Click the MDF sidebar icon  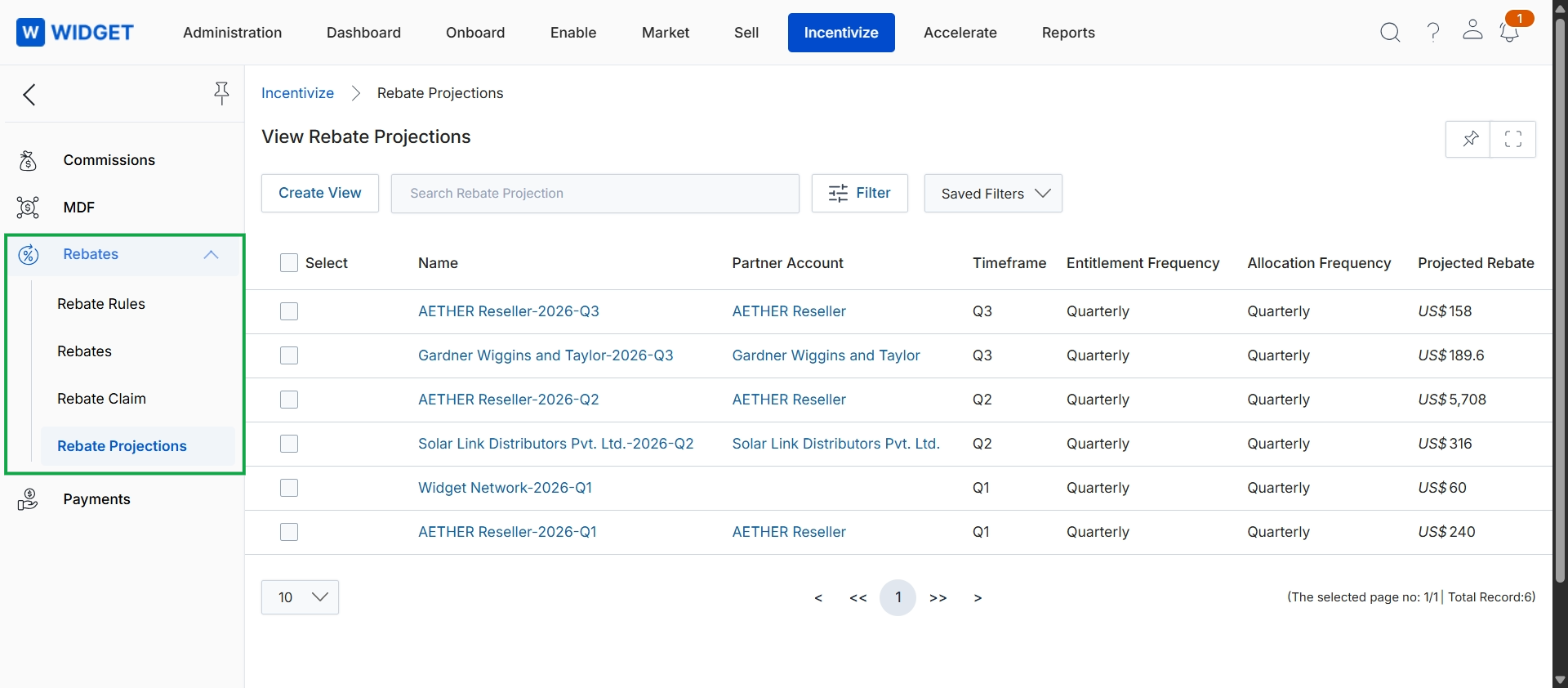click(28, 208)
